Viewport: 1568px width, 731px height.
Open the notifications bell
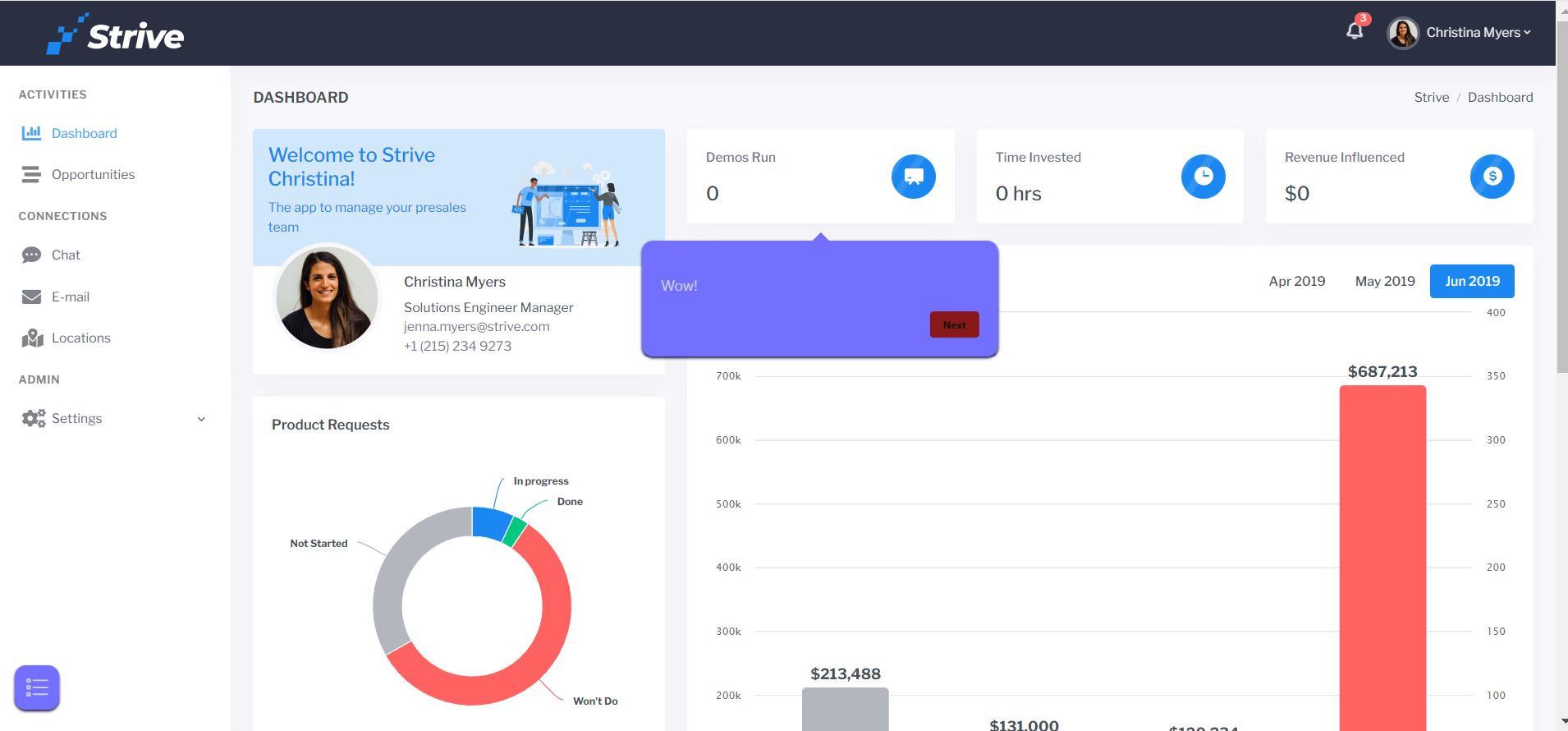pos(1355,31)
